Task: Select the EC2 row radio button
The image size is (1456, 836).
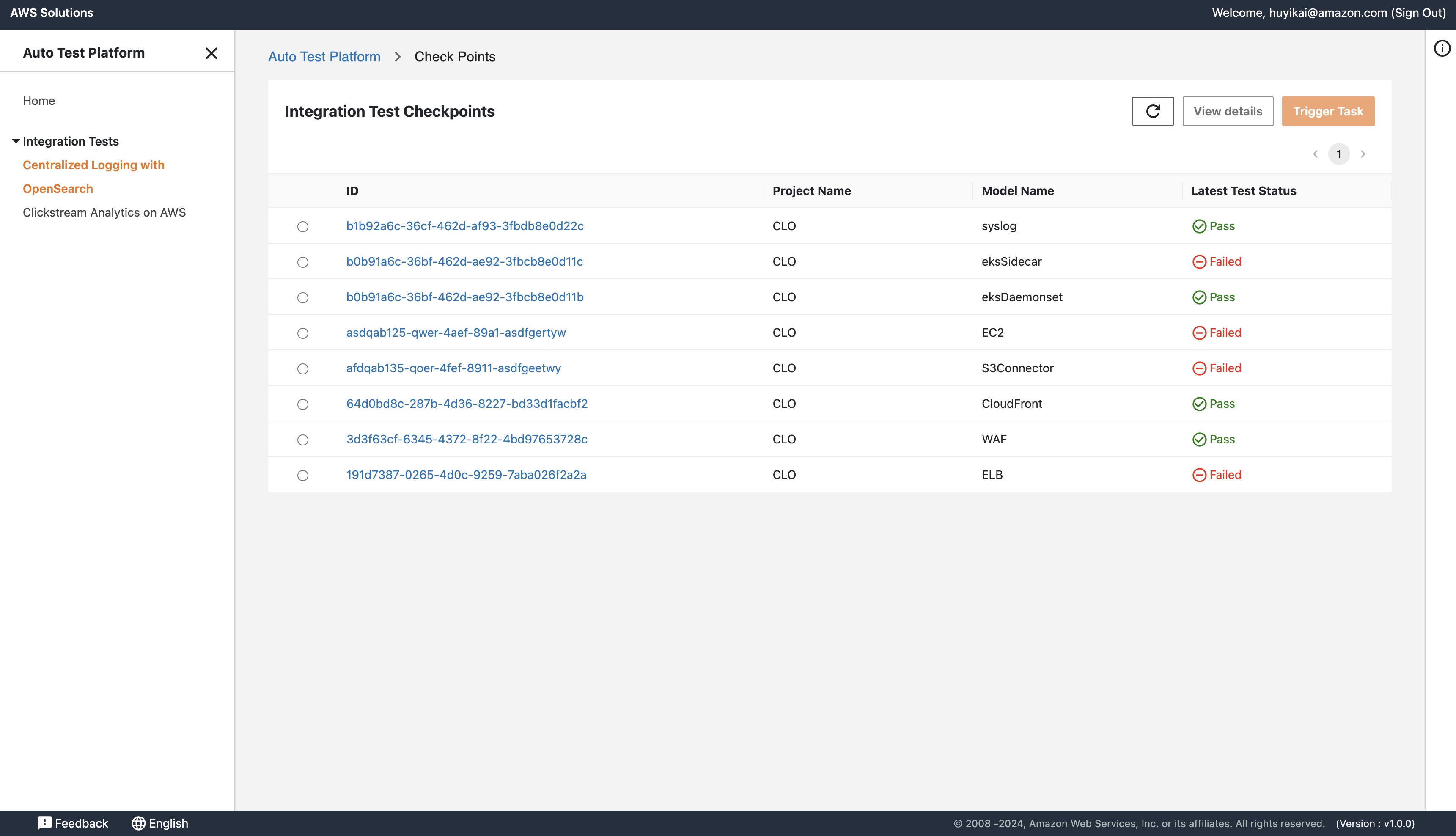Action: point(302,333)
